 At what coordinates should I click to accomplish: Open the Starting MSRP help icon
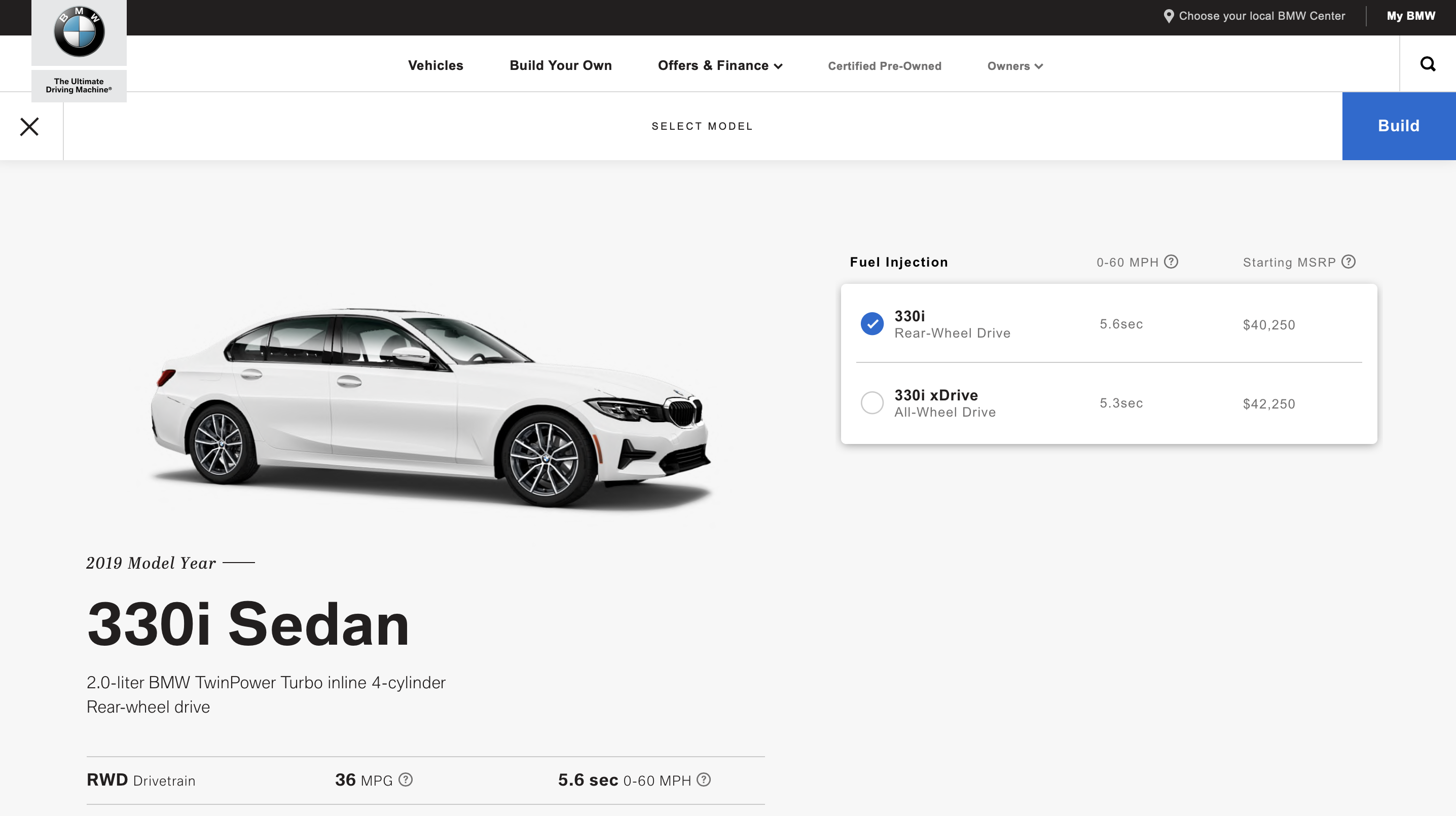1349,262
